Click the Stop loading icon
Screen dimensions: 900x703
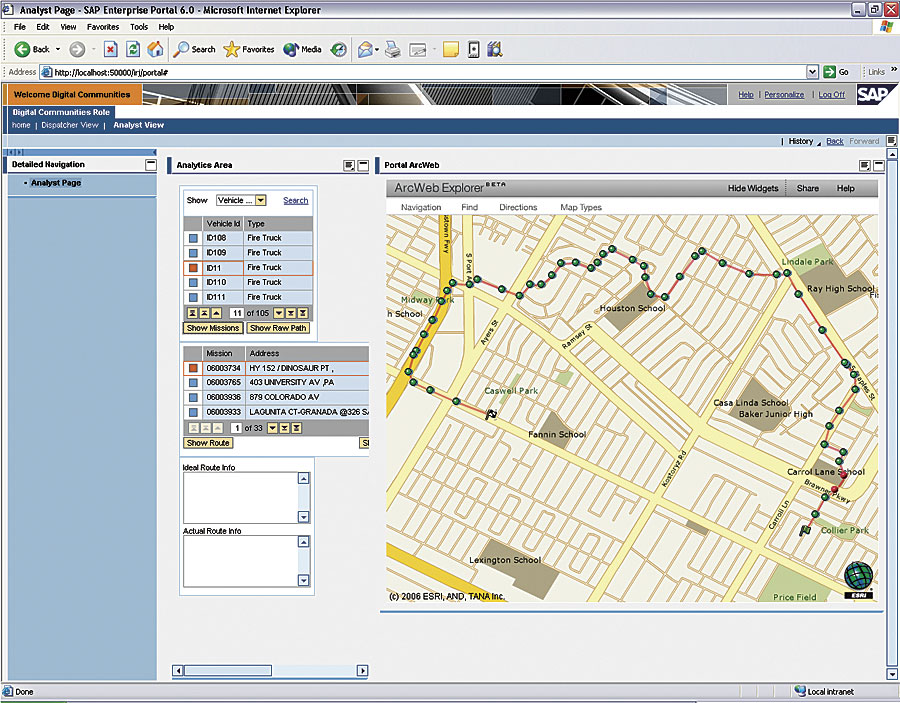[110, 49]
